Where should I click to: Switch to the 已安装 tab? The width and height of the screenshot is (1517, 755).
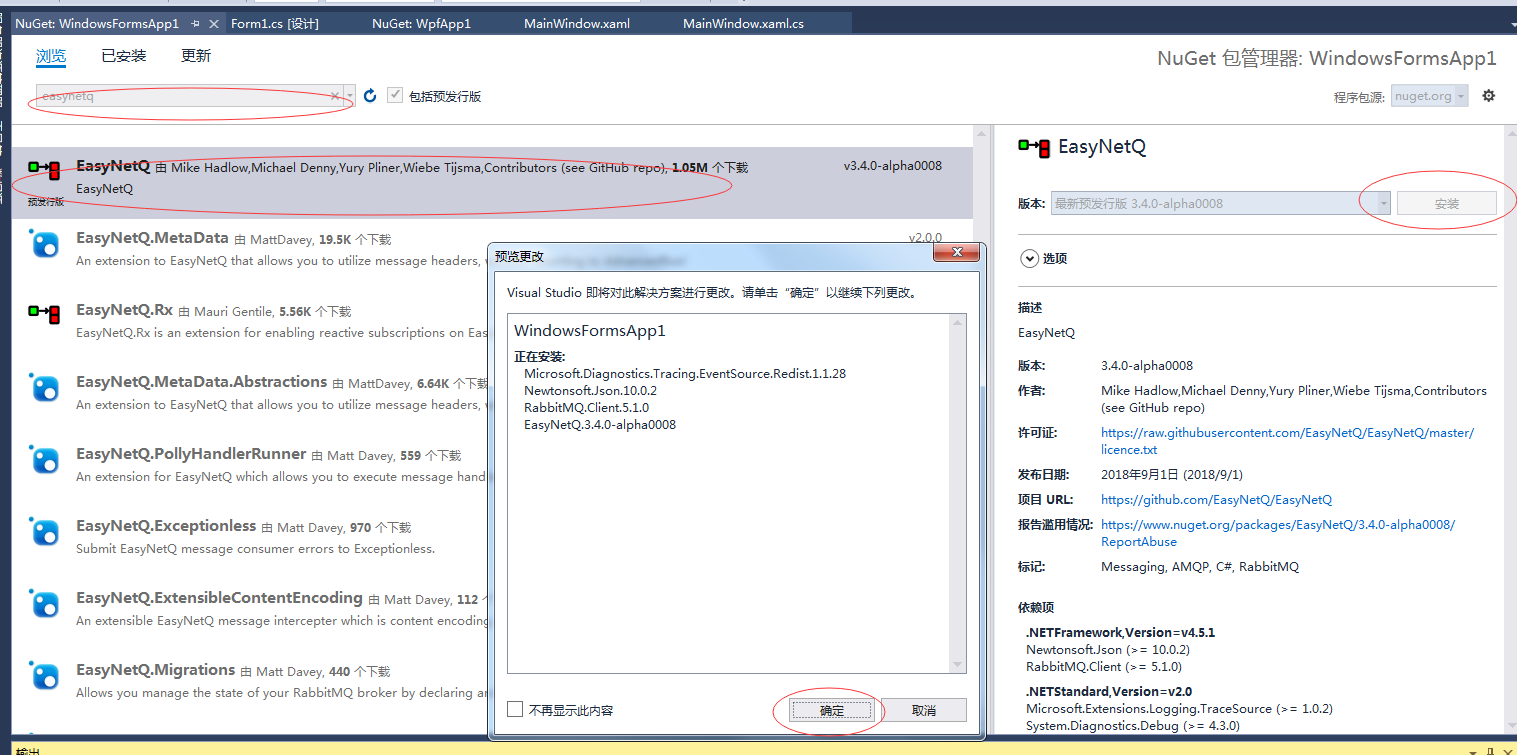124,56
